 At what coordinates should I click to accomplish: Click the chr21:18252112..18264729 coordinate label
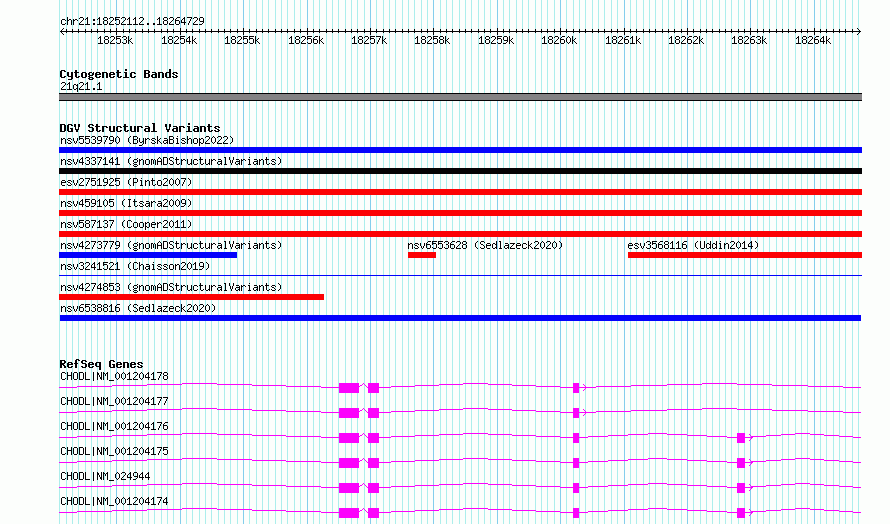pos(132,21)
